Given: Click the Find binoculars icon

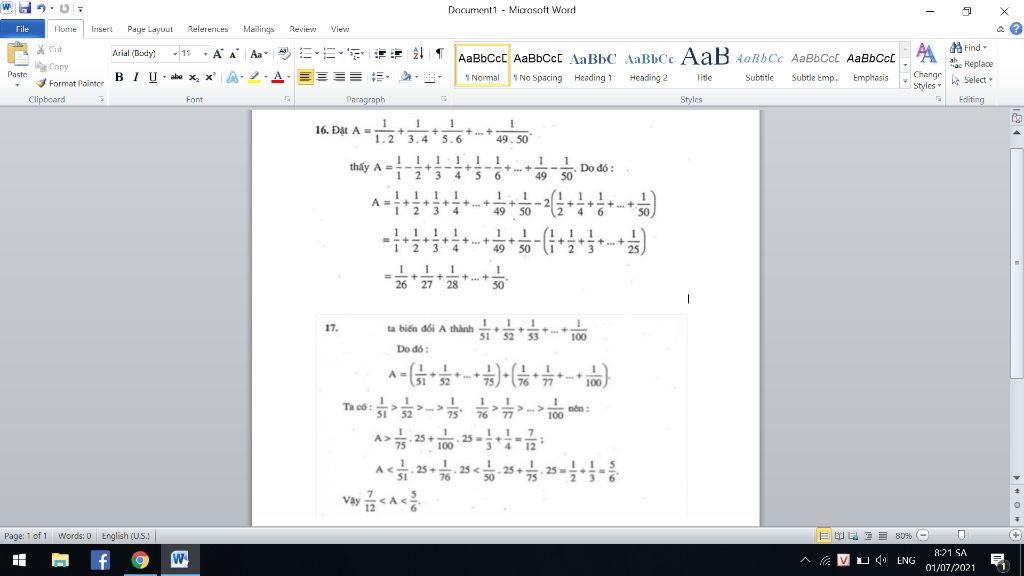Looking at the screenshot, I should pos(956,48).
